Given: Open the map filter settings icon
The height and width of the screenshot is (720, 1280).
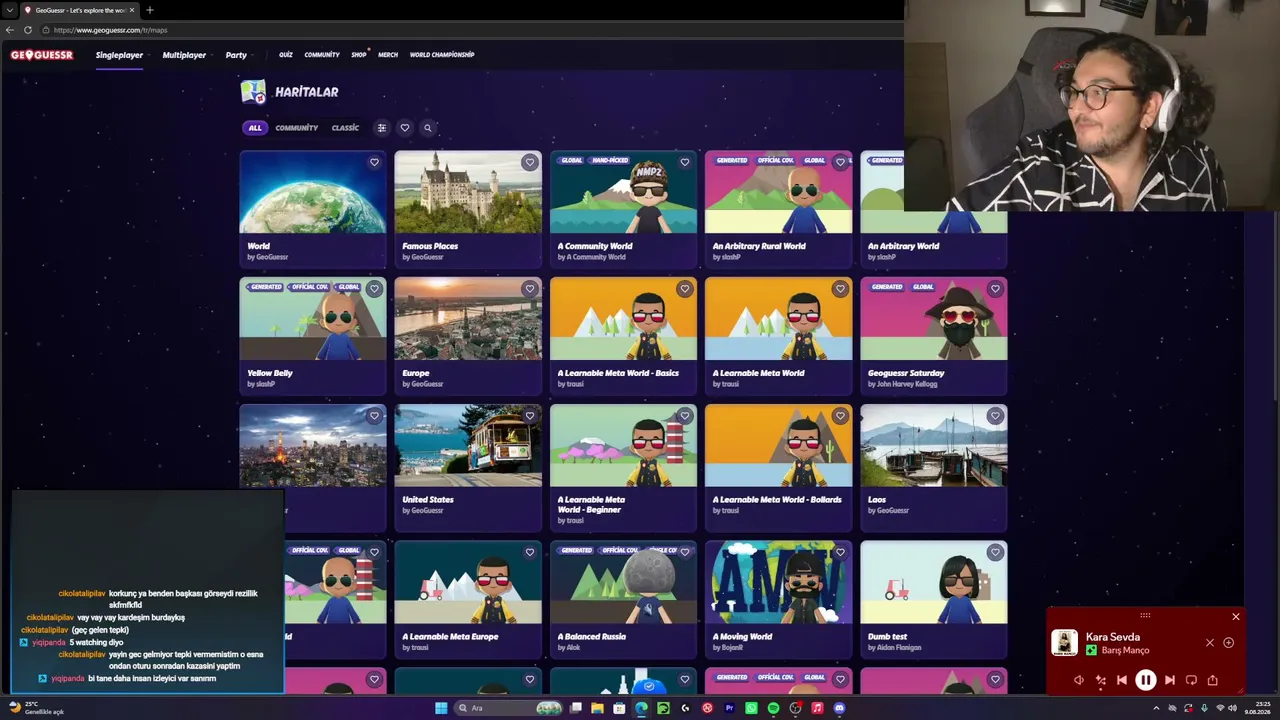Looking at the screenshot, I should coord(381,128).
